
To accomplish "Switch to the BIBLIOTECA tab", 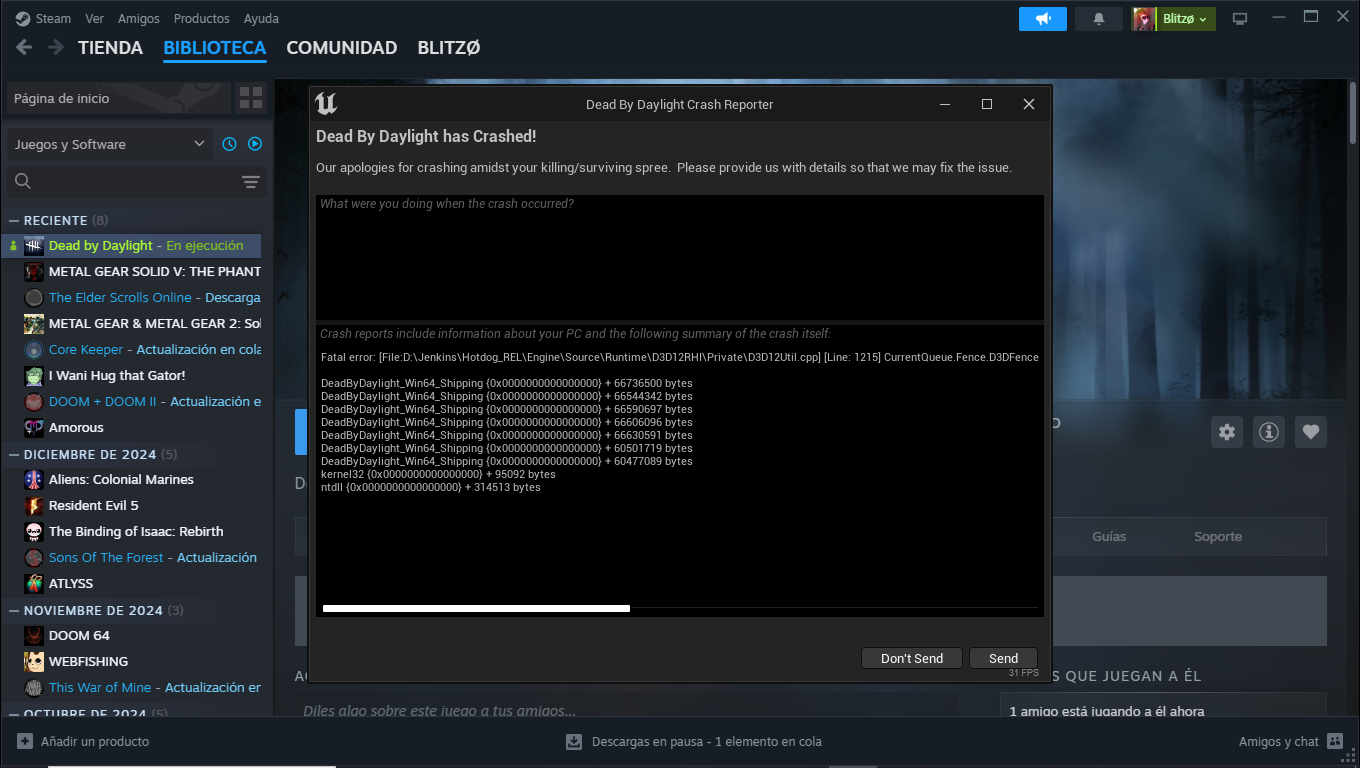I will (215, 47).
